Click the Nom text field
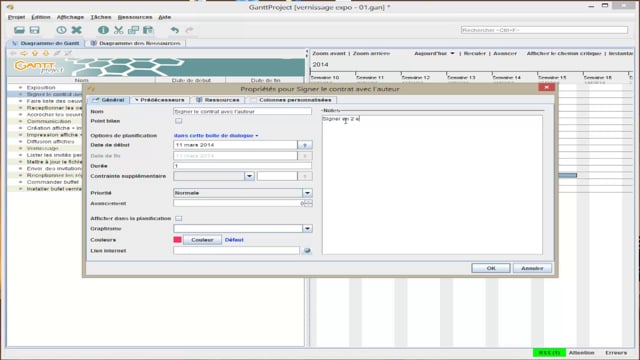Screen dimensions: 640x360 point(242,111)
